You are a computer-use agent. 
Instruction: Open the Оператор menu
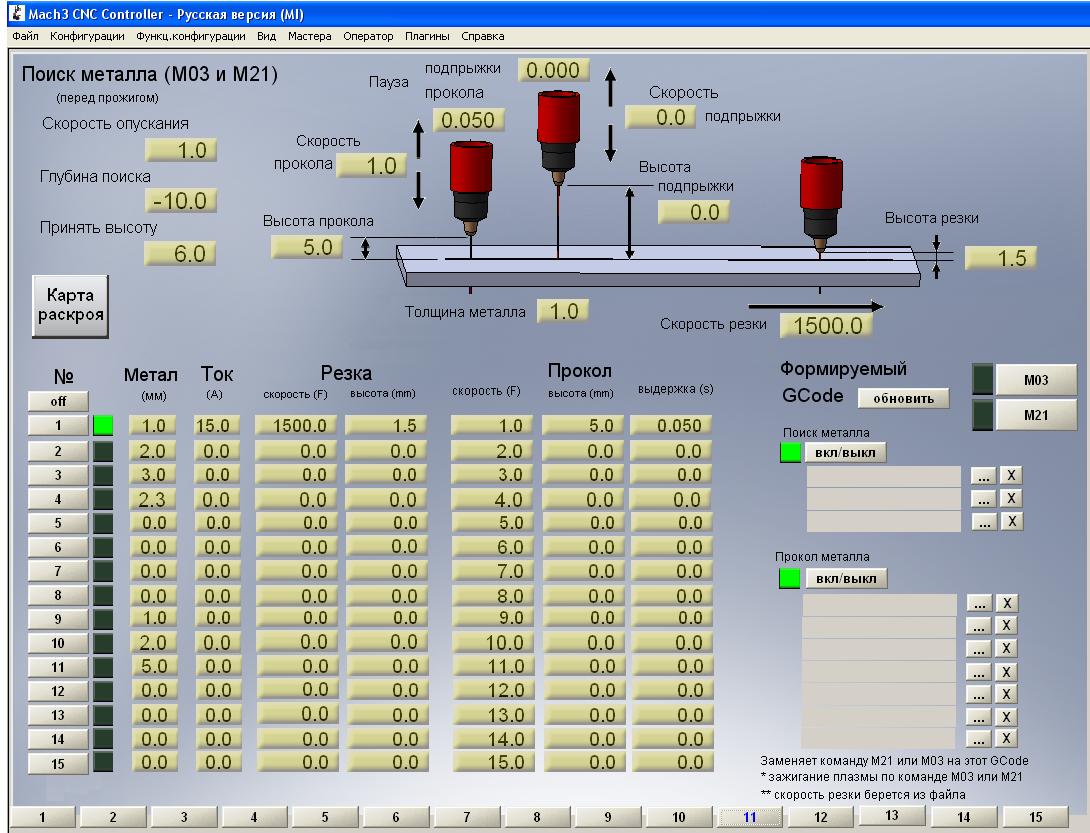(x=368, y=36)
